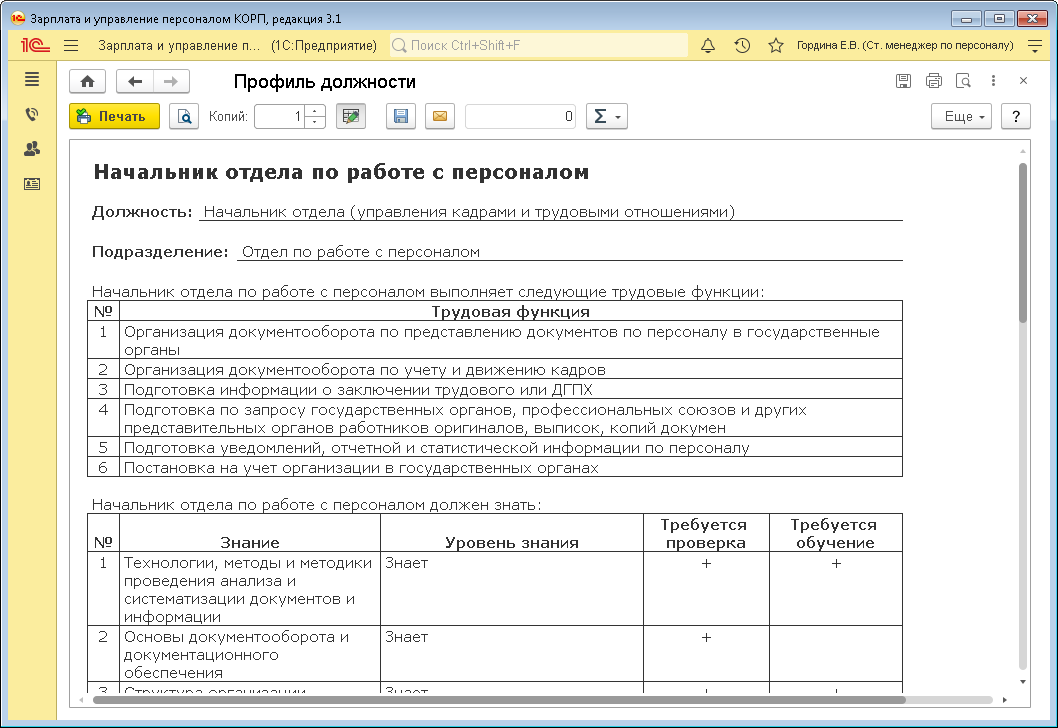Viewport: 1058px width, 728px height.
Task: Click the Требуется проверка column header
Action: point(706,533)
